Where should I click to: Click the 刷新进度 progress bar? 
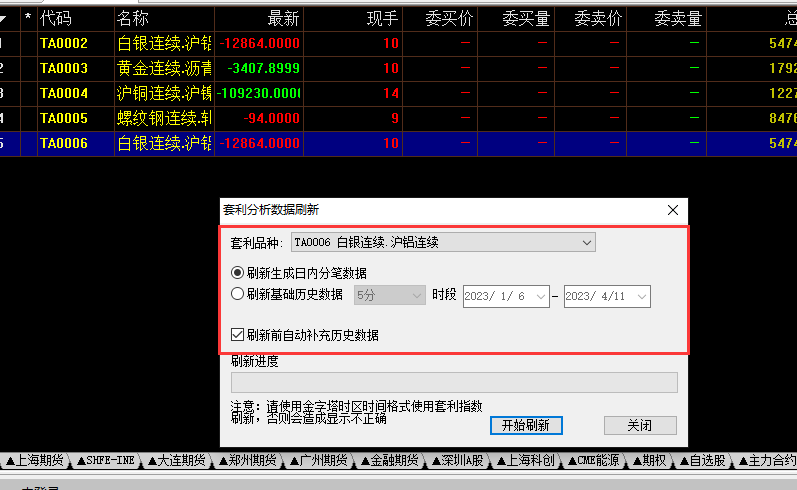[x=454, y=383]
